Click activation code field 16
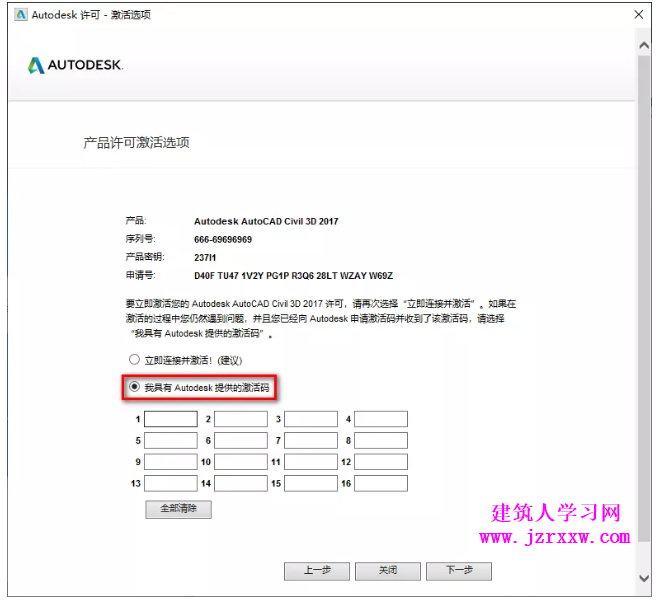 click(381, 483)
